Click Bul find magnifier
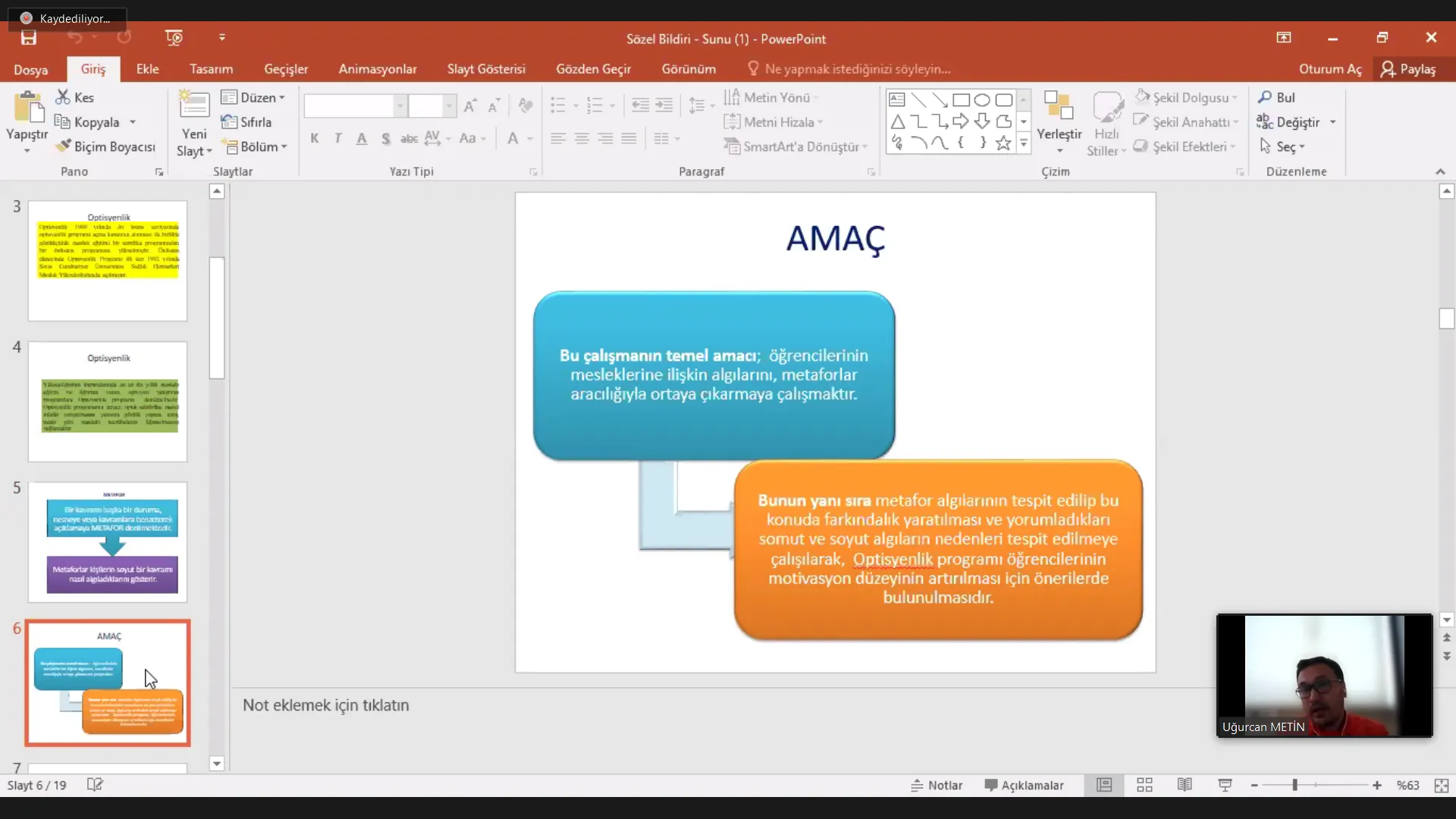Image resolution: width=1456 pixels, height=819 pixels. [1276, 97]
